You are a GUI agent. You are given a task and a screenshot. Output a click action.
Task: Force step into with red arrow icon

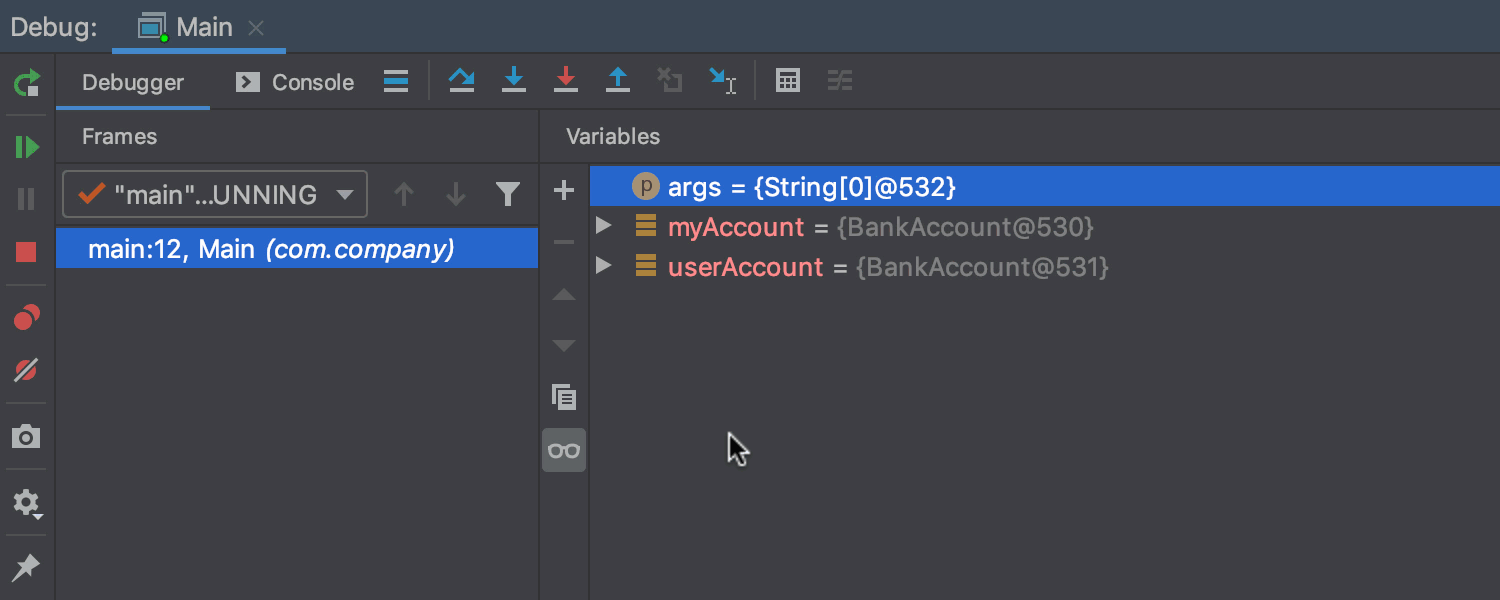coord(566,80)
